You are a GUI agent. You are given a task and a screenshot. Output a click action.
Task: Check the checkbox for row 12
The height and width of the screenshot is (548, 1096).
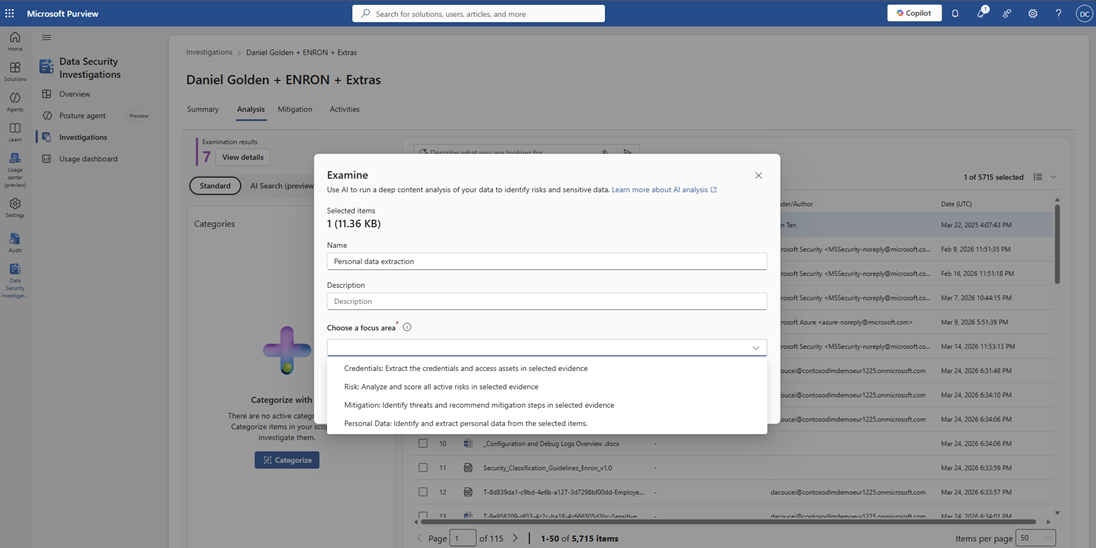(423, 492)
